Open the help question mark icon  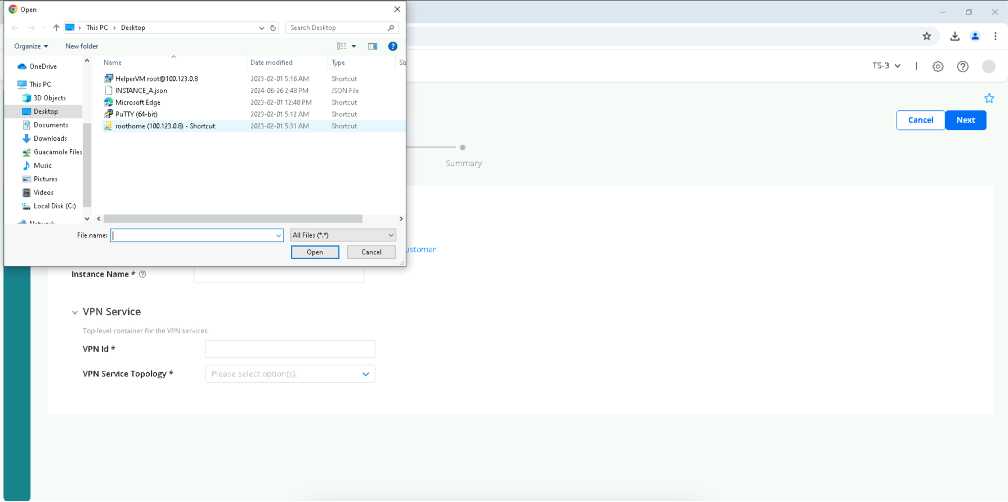(962, 66)
